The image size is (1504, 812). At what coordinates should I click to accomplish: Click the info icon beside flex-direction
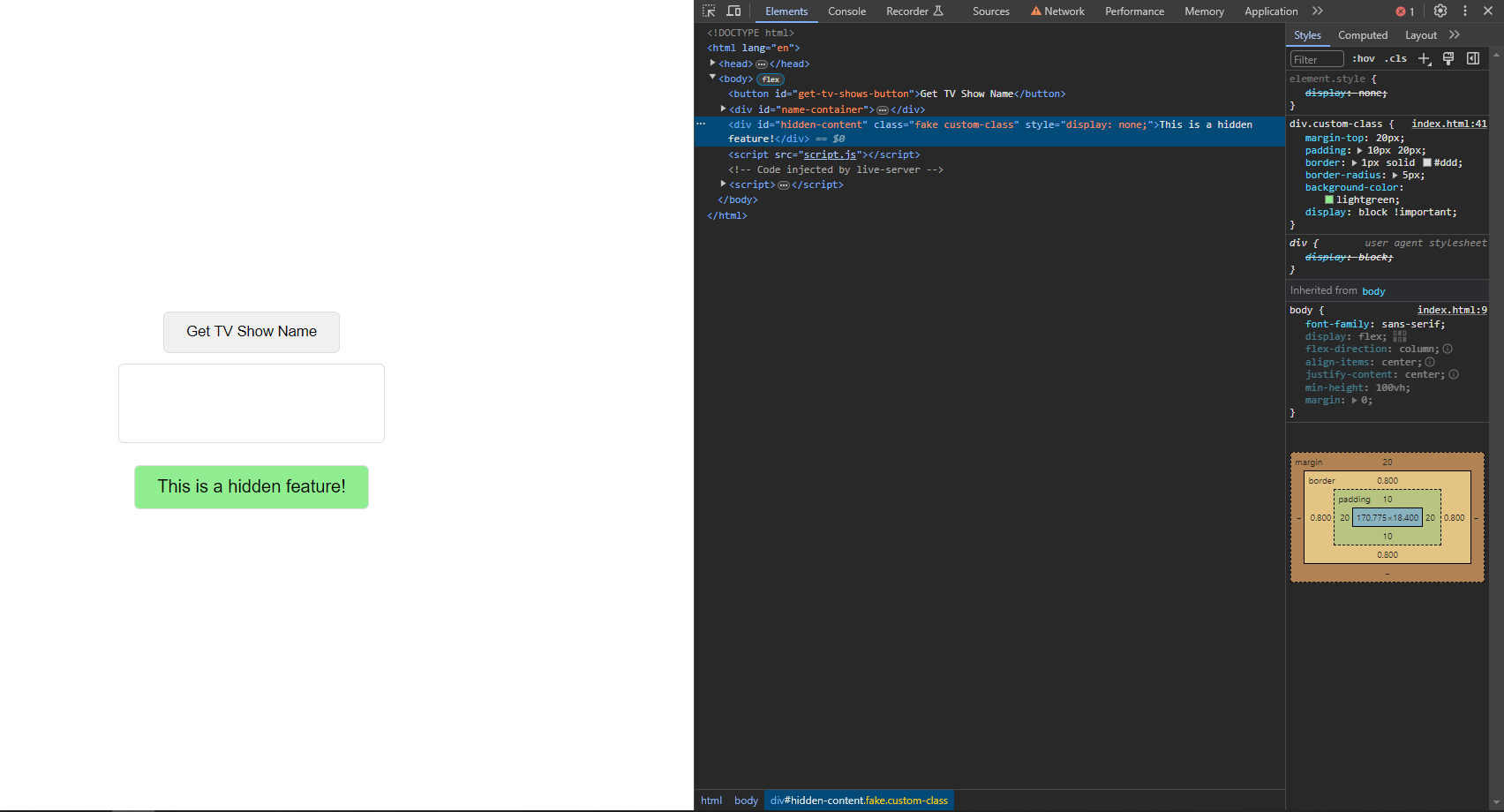(1448, 350)
